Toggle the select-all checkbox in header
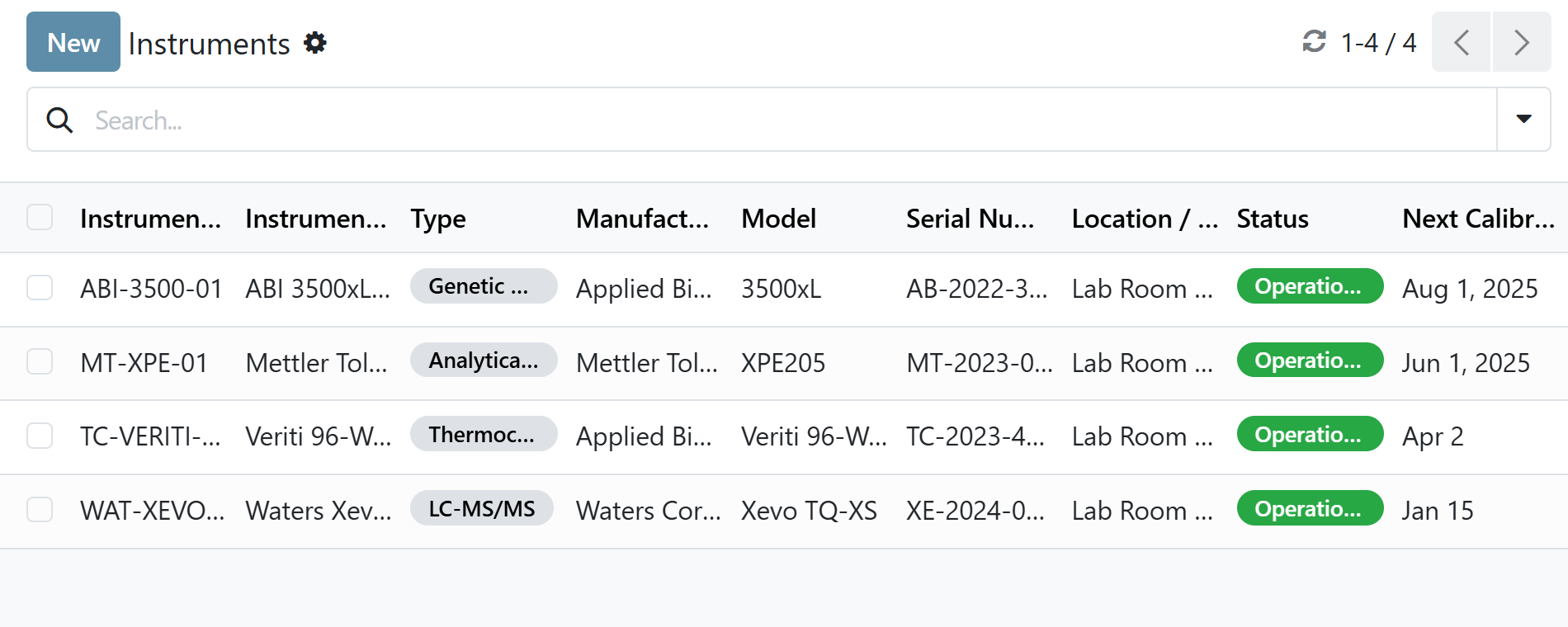This screenshot has height=627, width=1568. click(x=40, y=218)
